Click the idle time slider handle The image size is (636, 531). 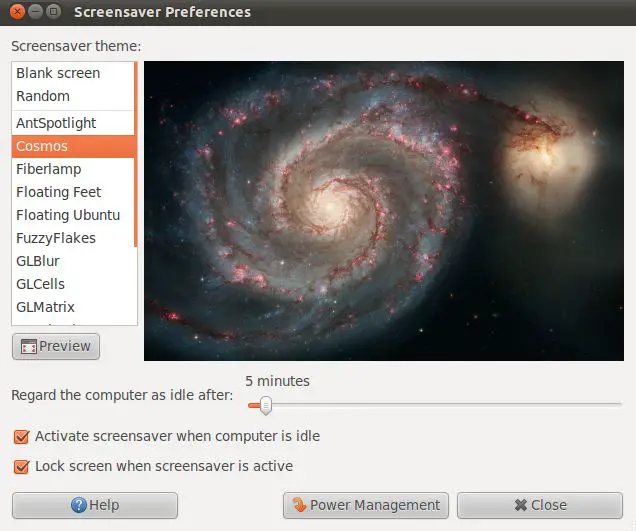click(x=265, y=405)
